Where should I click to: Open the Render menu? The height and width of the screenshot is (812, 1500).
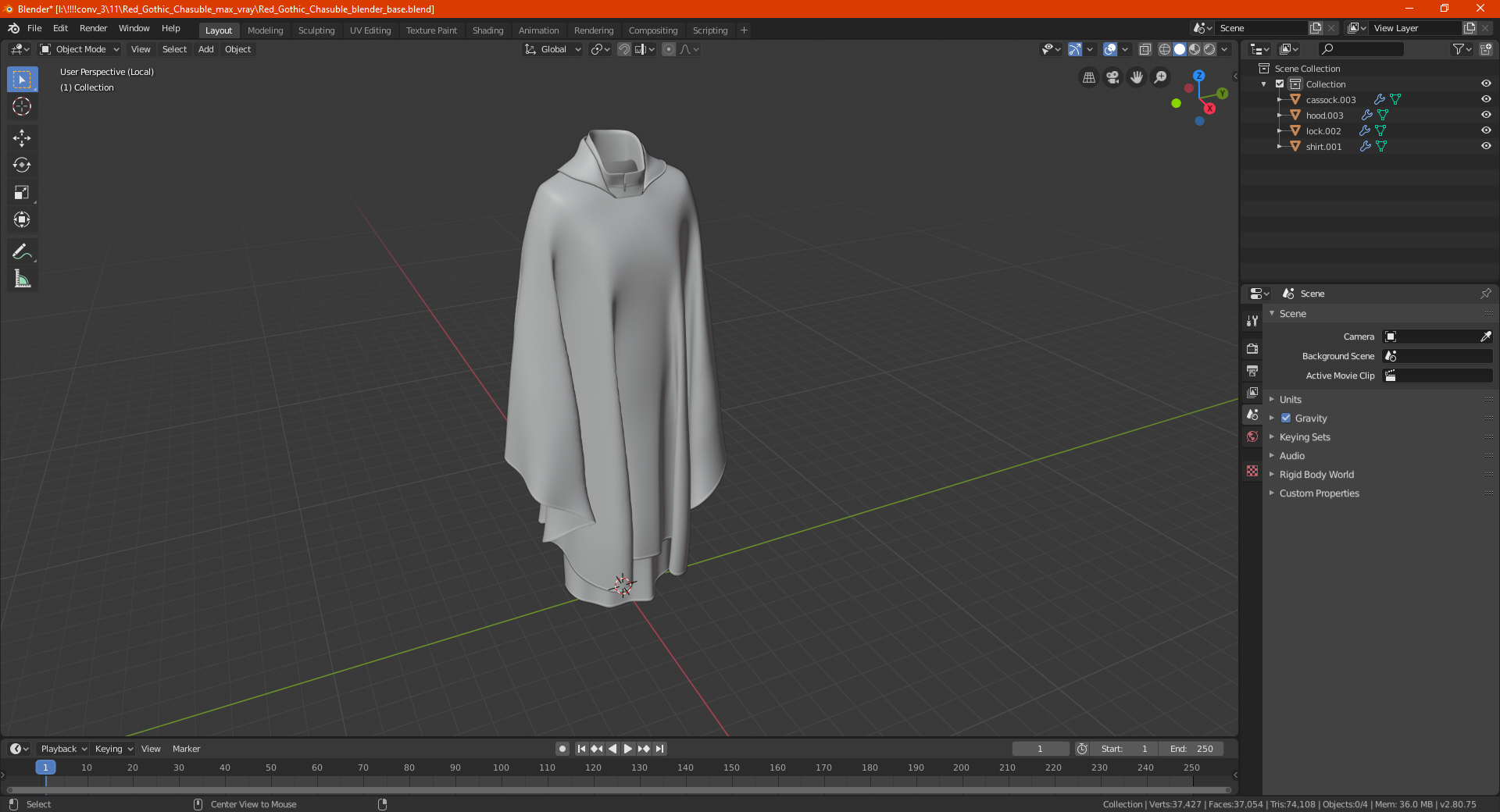(x=93, y=28)
